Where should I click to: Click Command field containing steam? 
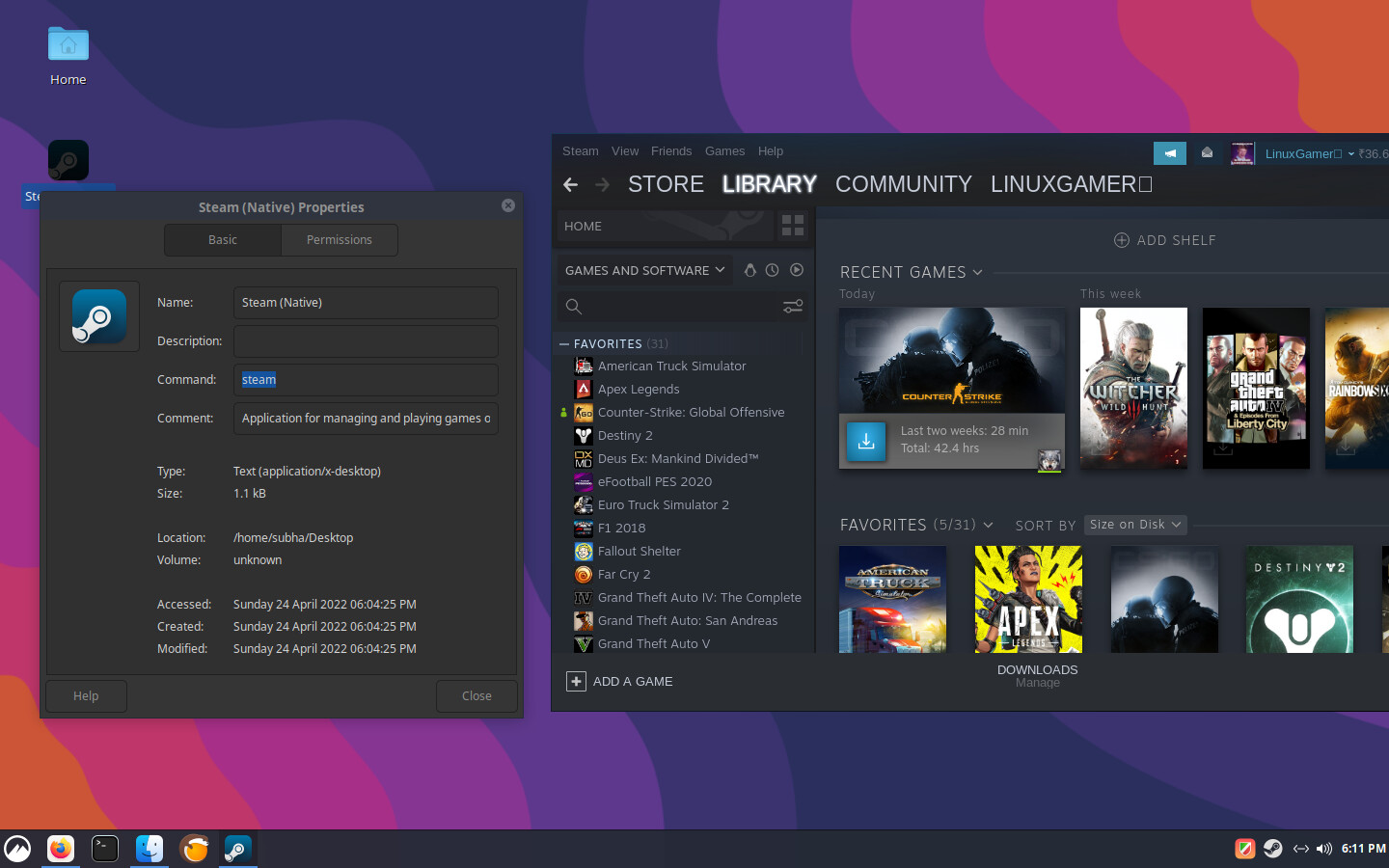[366, 380]
